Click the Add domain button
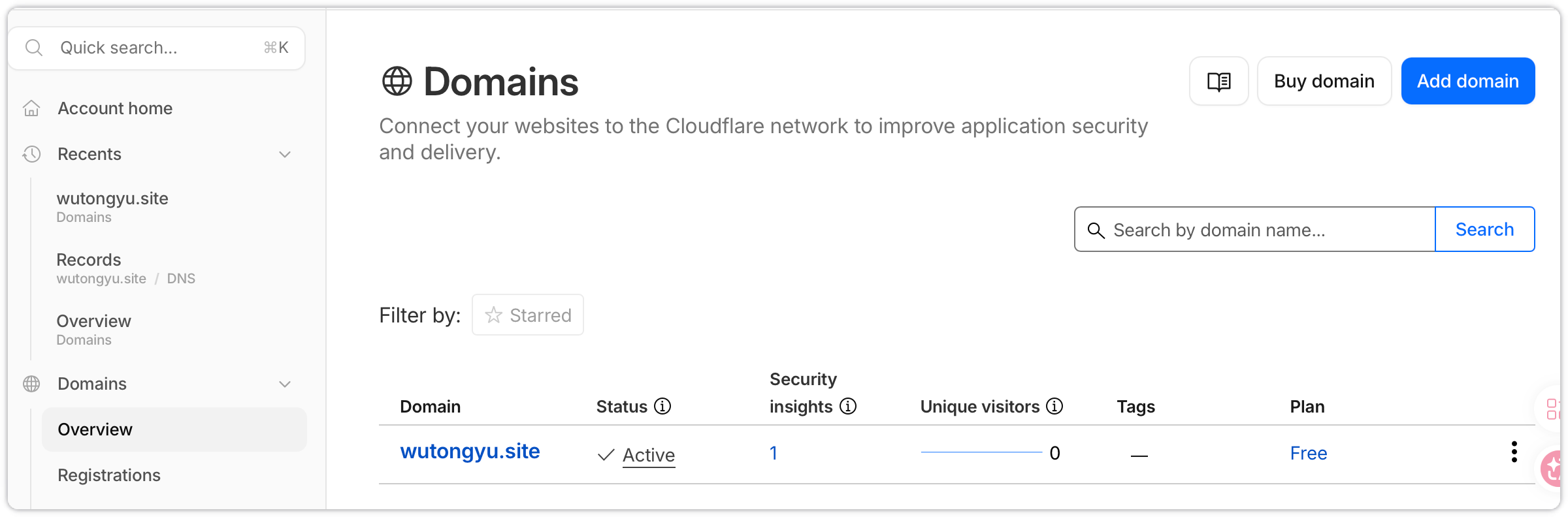Viewport: 1568px width, 517px height. pos(1468,81)
